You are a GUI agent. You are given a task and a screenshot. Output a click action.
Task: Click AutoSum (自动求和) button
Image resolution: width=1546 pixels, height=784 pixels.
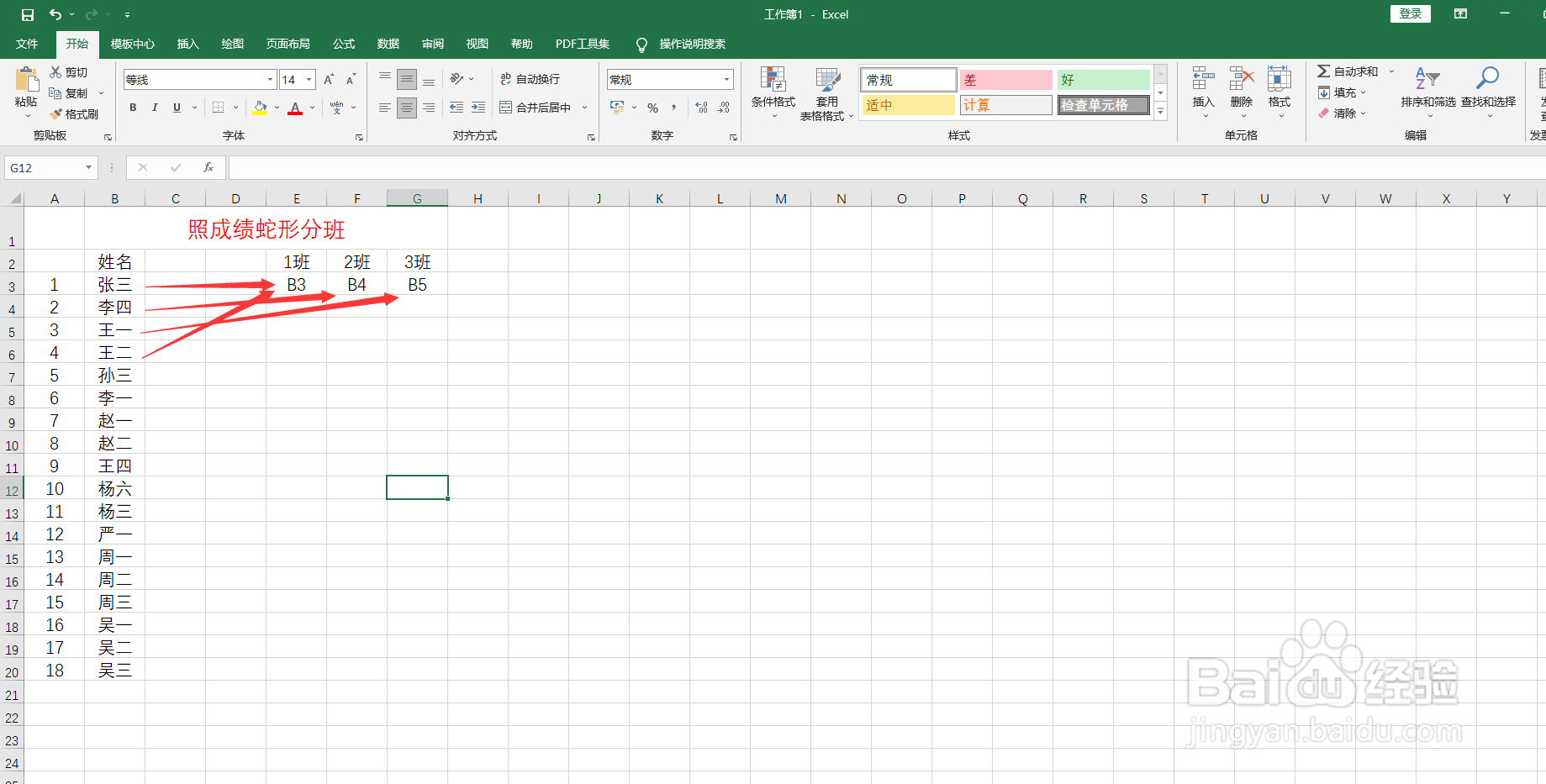pyautogui.click(x=1348, y=71)
